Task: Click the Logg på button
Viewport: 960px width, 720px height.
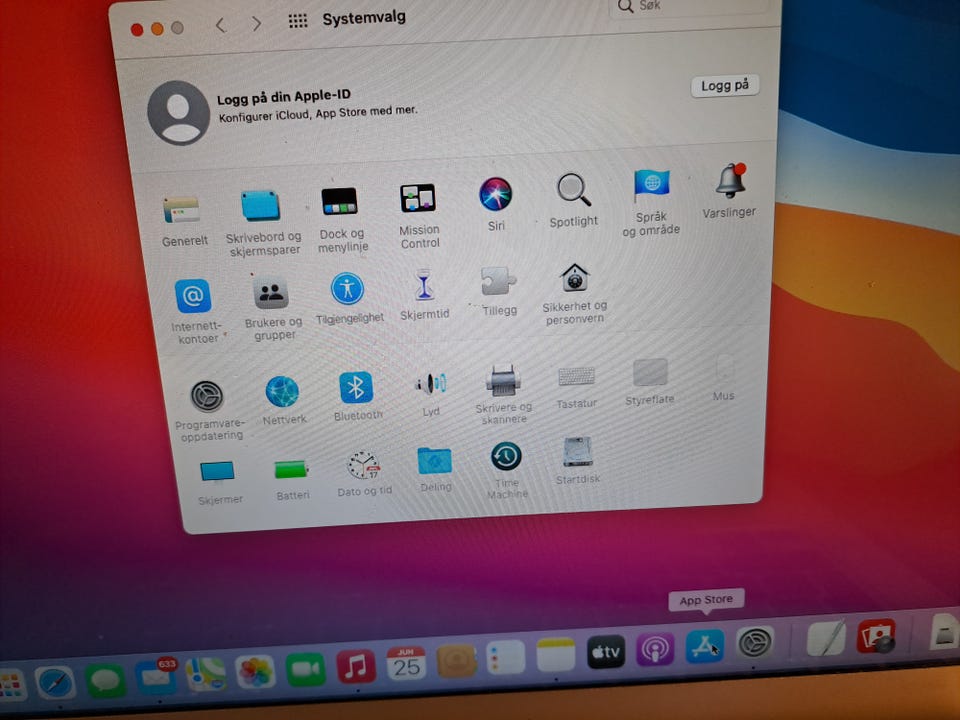Action: point(726,86)
